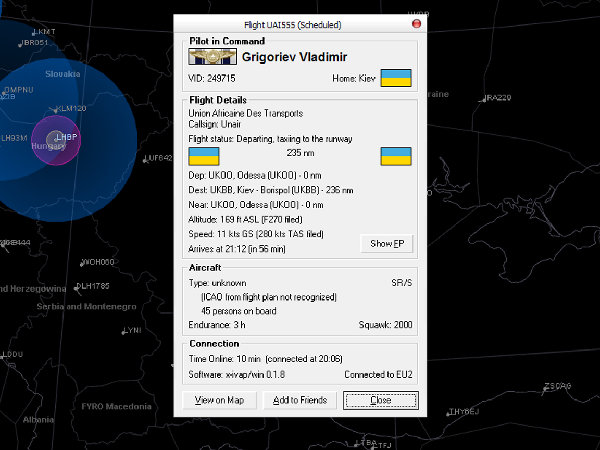Click the VID: 249715 text

tap(212, 78)
